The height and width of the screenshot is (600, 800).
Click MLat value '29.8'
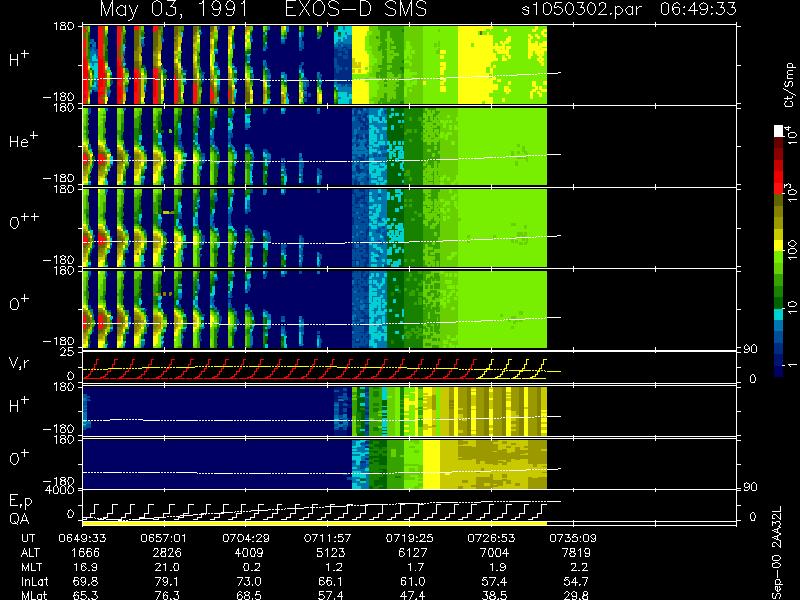tap(576, 595)
